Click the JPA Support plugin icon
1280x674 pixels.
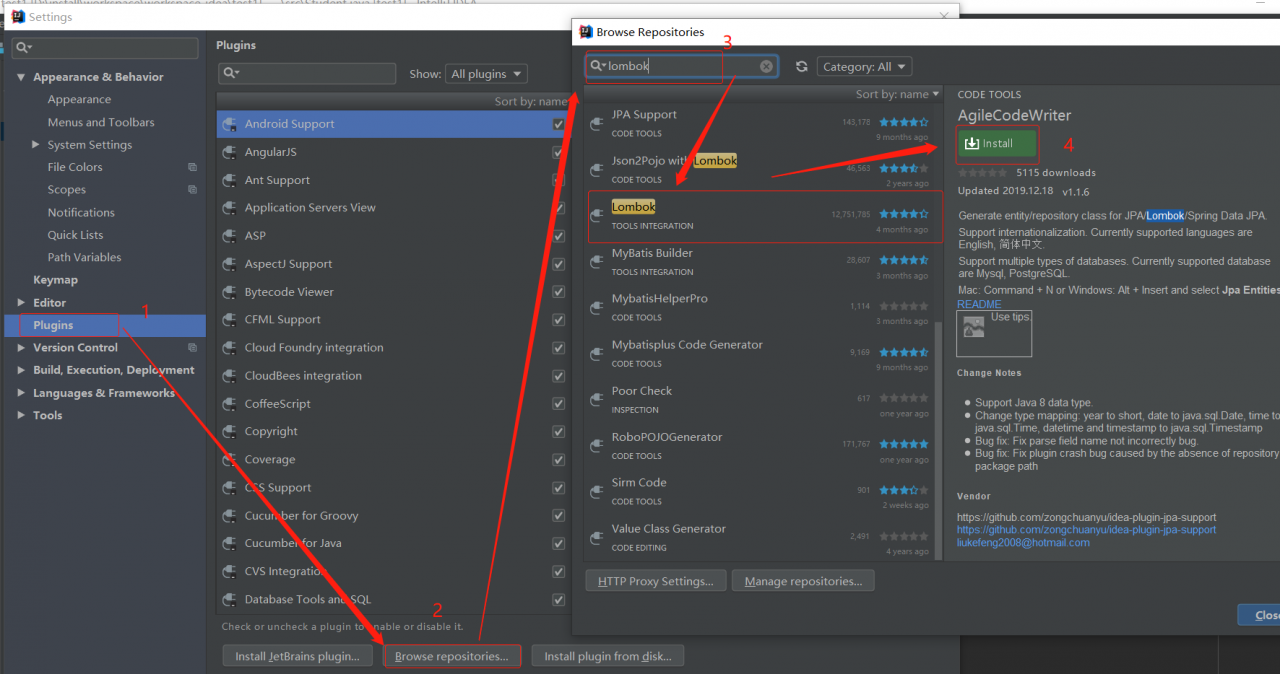click(596, 124)
